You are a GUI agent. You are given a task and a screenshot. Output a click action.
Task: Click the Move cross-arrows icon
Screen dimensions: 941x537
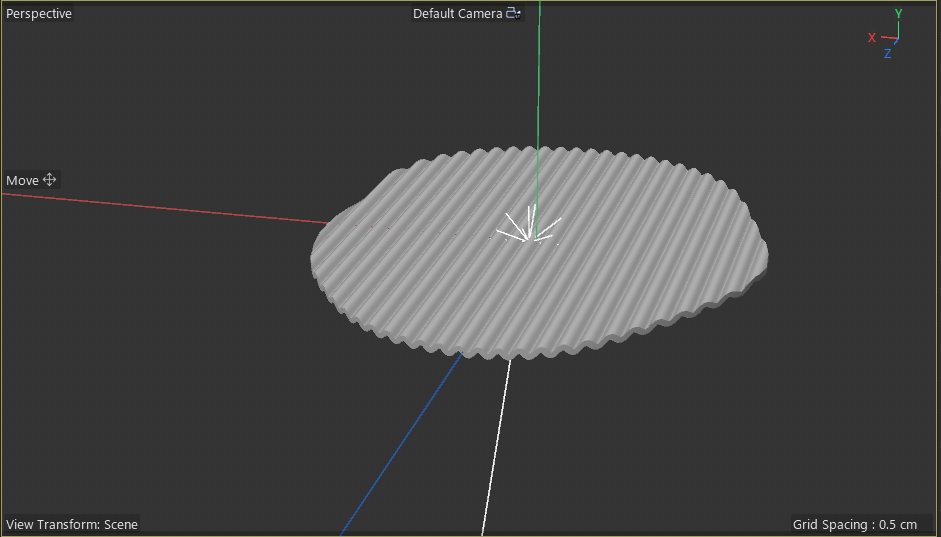(49, 179)
